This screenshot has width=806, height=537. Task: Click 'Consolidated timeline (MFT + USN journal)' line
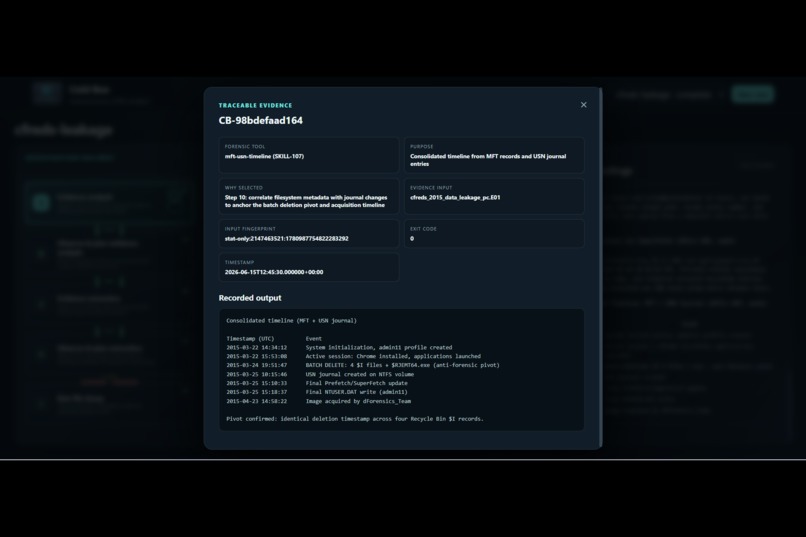291,321
